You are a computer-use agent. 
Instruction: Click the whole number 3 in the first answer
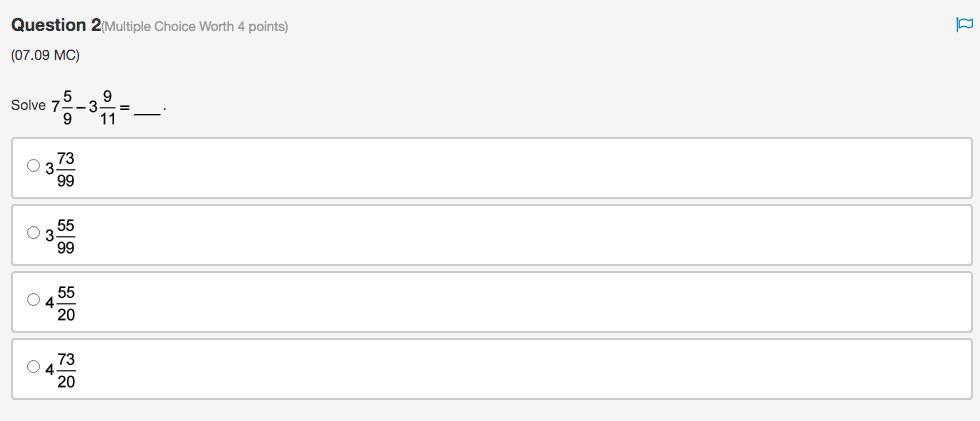(50, 169)
